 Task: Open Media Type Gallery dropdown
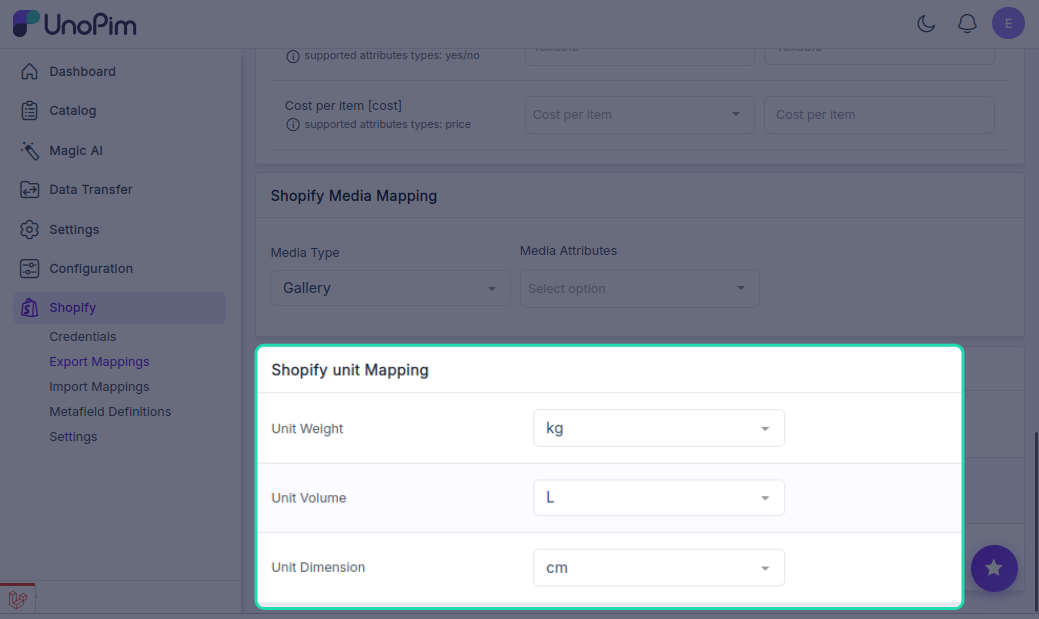[x=390, y=288]
